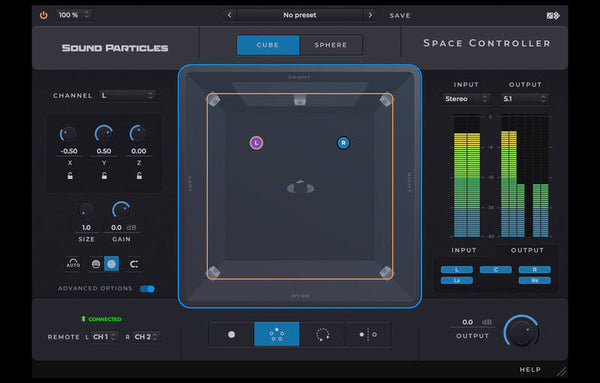The image size is (600, 383).
Task: Switch to the SPHERE tab
Action: pyautogui.click(x=331, y=45)
